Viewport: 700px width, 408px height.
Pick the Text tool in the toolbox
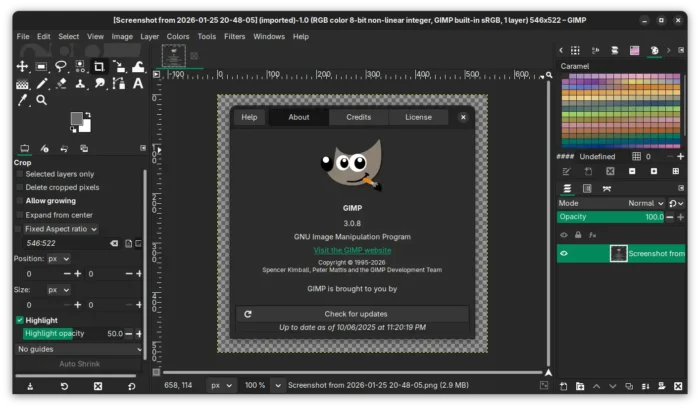pyautogui.click(x=138, y=83)
